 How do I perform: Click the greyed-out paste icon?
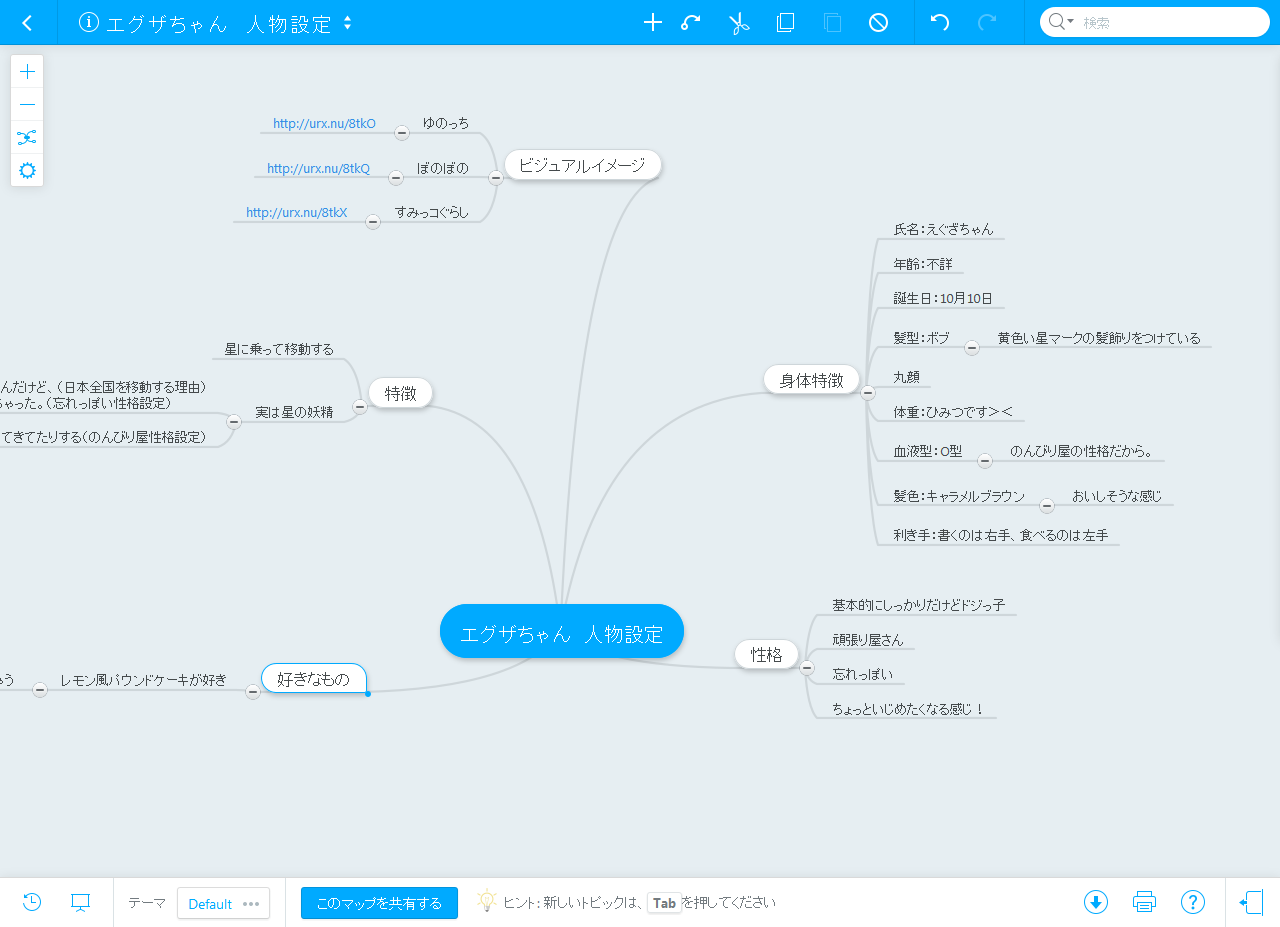pyautogui.click(x=833, y=22)
